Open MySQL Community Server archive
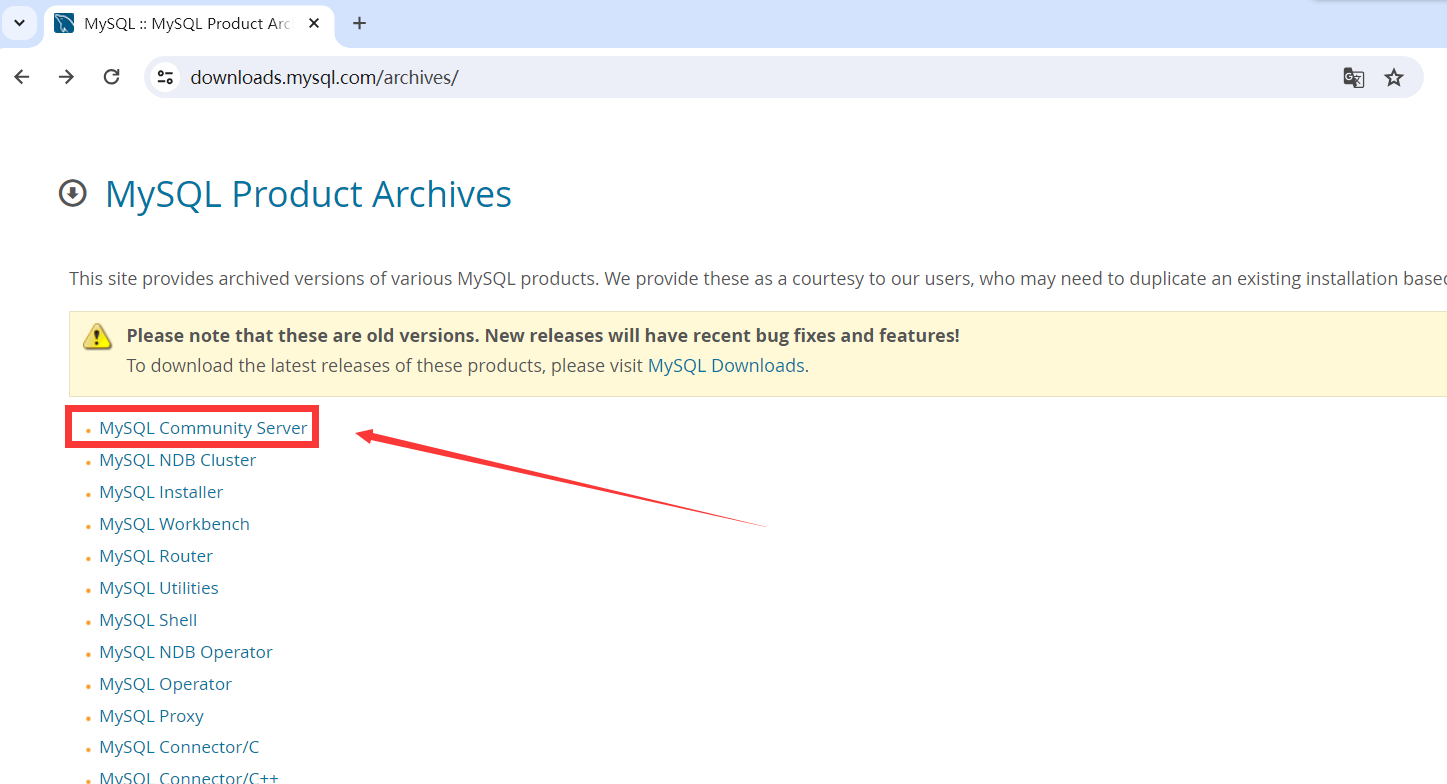This screenshot has height=784, width=1447. coord(203,428)
